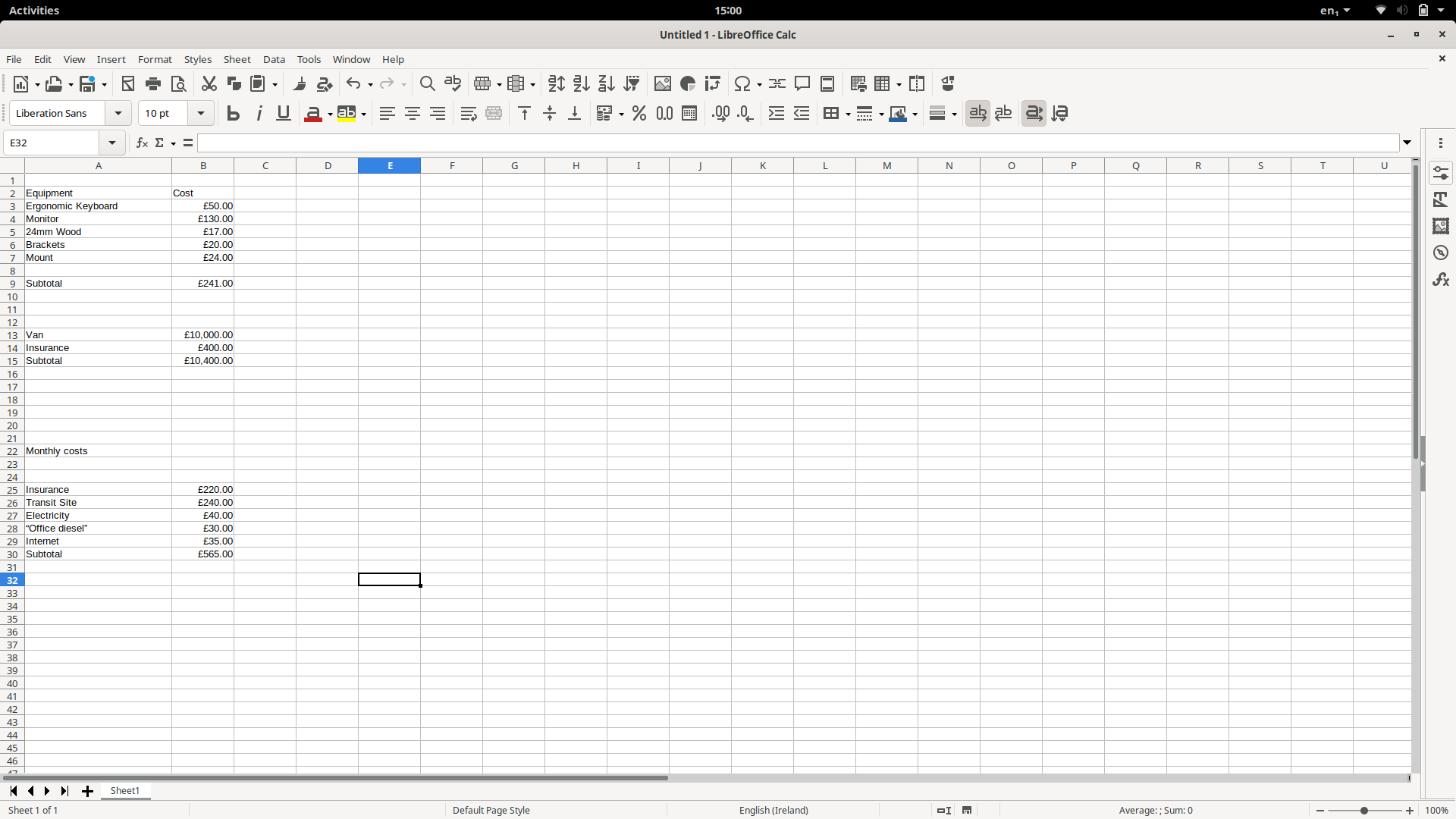Click the Merge and Center Cells icon

(x=494, y=113)
